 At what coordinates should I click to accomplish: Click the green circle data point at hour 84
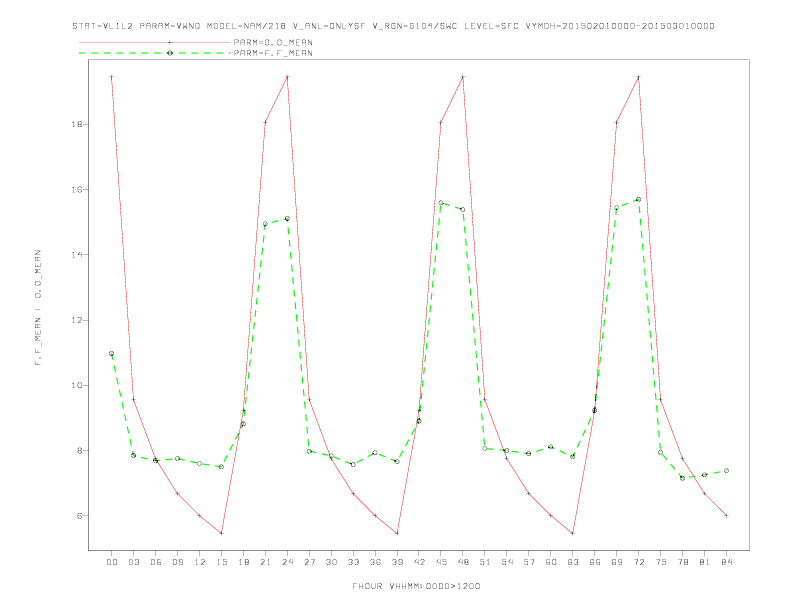tap(726, 471)
